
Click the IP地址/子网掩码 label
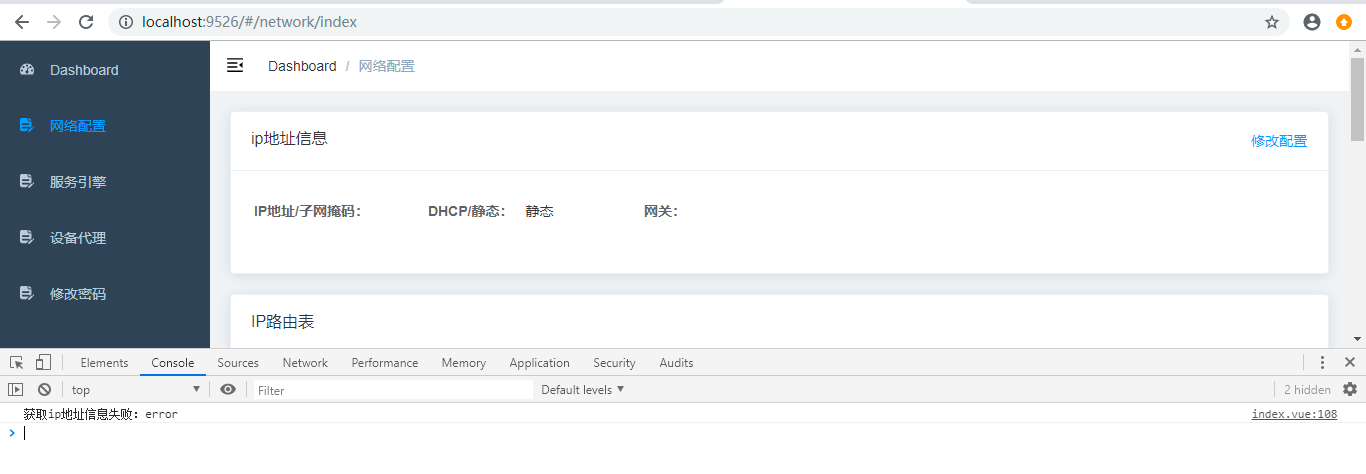click(307, 211)
